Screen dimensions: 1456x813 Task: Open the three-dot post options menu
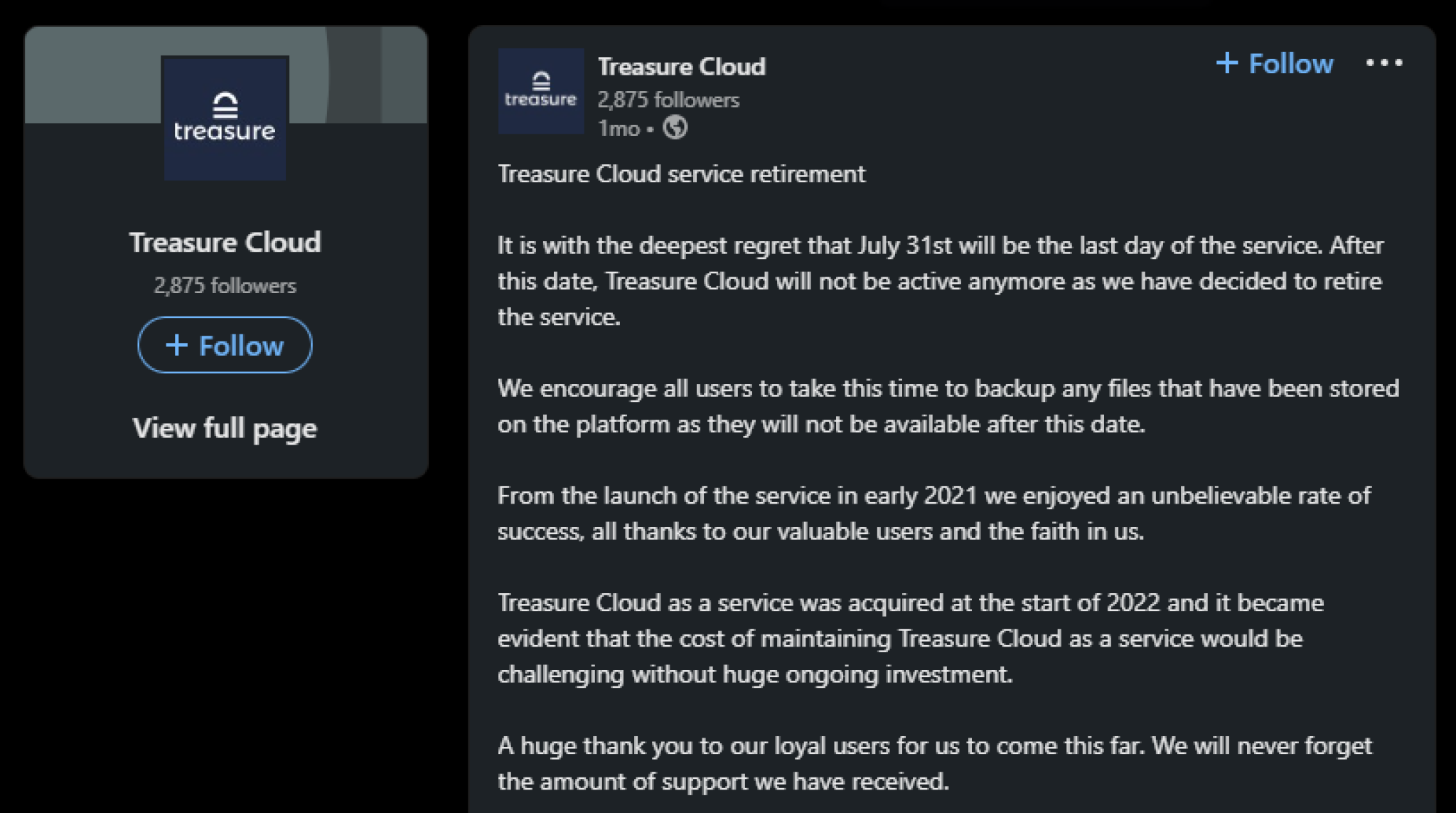click(x=1383, y=63)
